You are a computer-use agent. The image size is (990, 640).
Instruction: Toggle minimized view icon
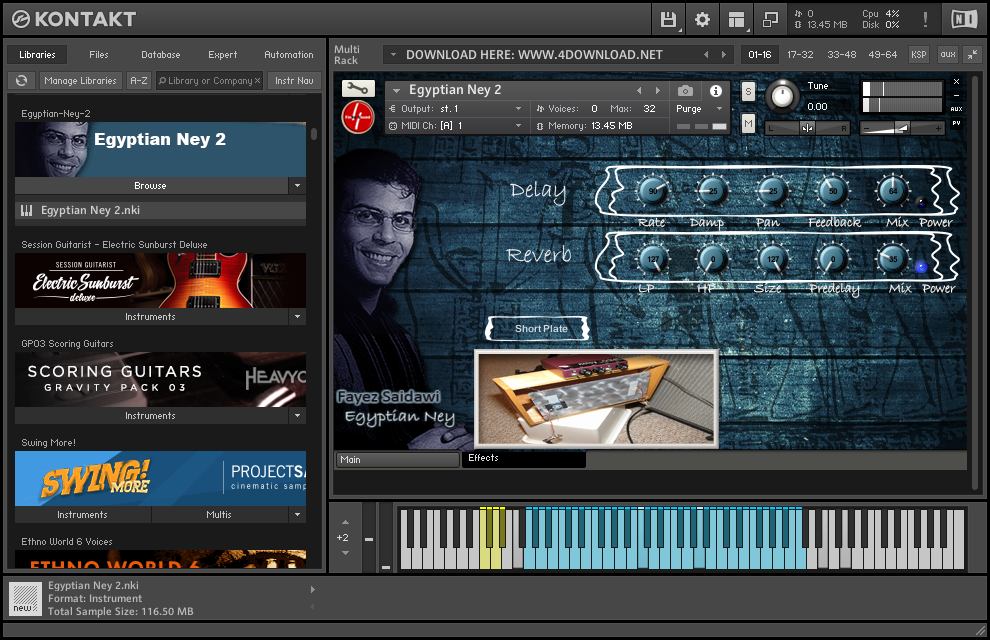(x=770, y=20)
